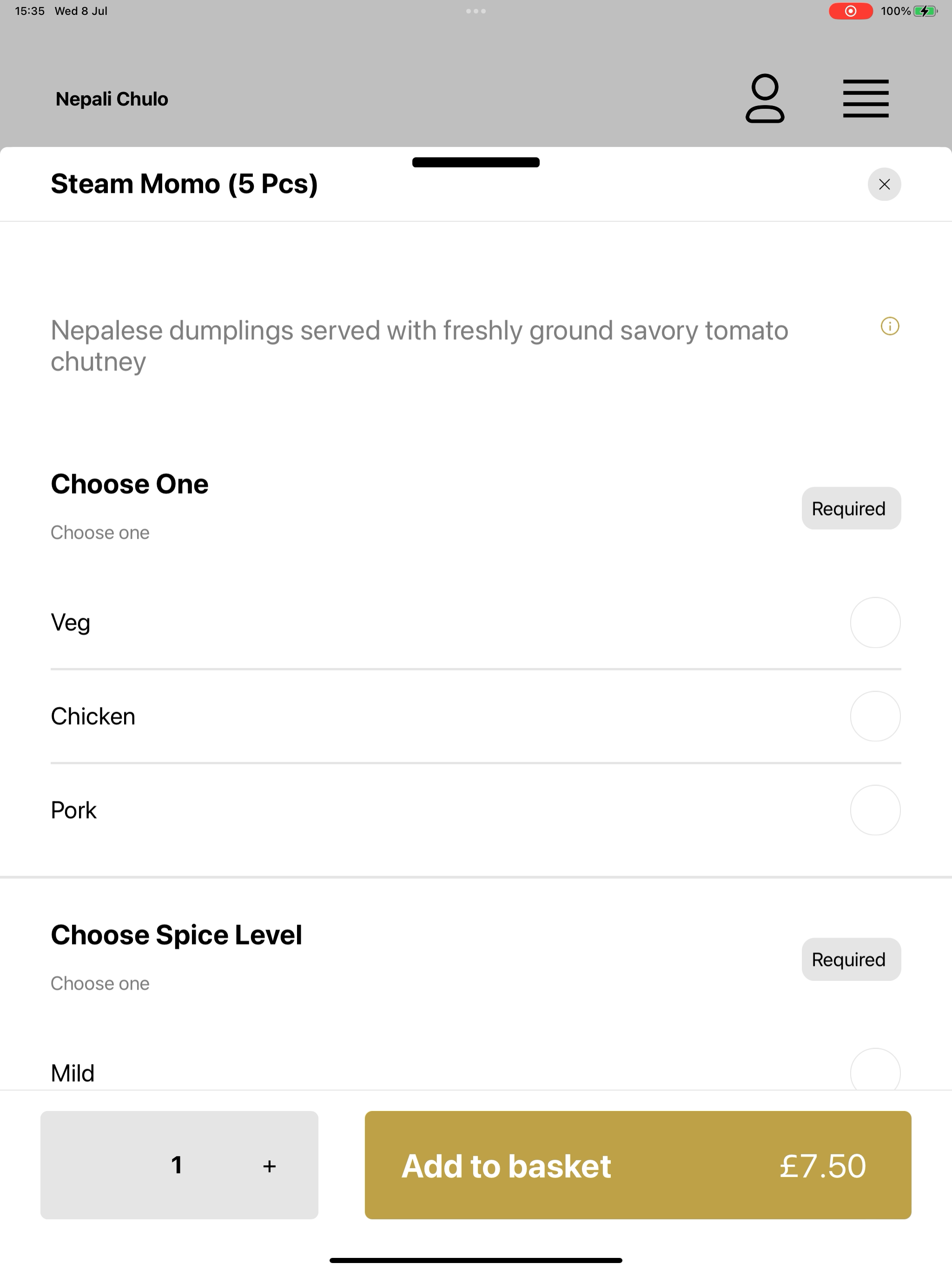Tap the quantity number 1

click(x=177, y=1165)
